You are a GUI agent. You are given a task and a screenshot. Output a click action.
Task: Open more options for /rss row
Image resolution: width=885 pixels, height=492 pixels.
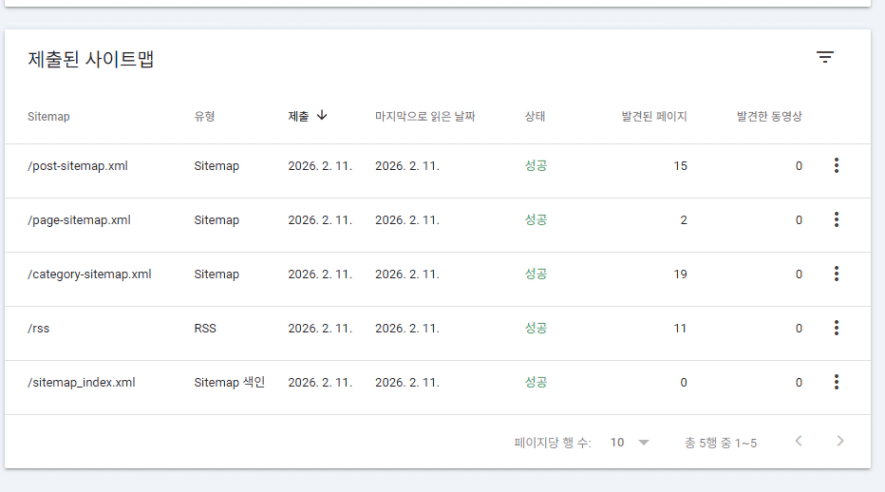(x=835, y=328)
